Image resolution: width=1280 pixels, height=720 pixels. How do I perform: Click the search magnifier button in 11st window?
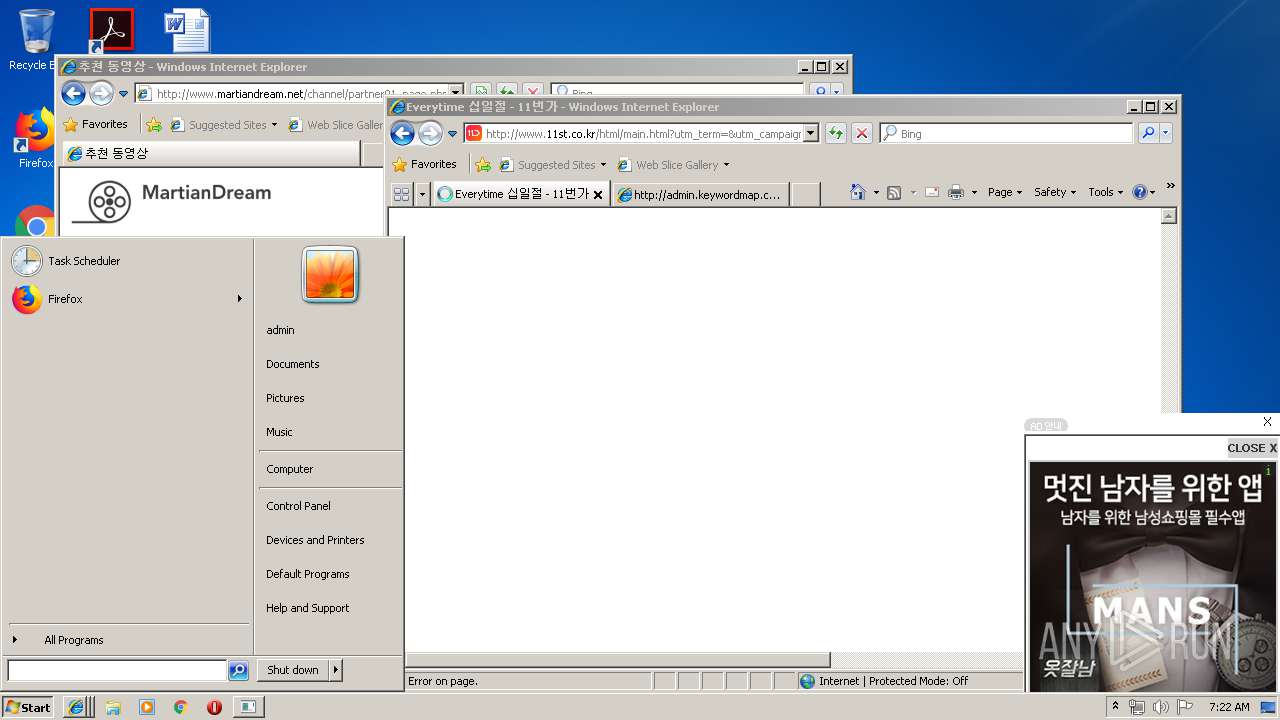pyautogui.click(x=1148, y=133)
